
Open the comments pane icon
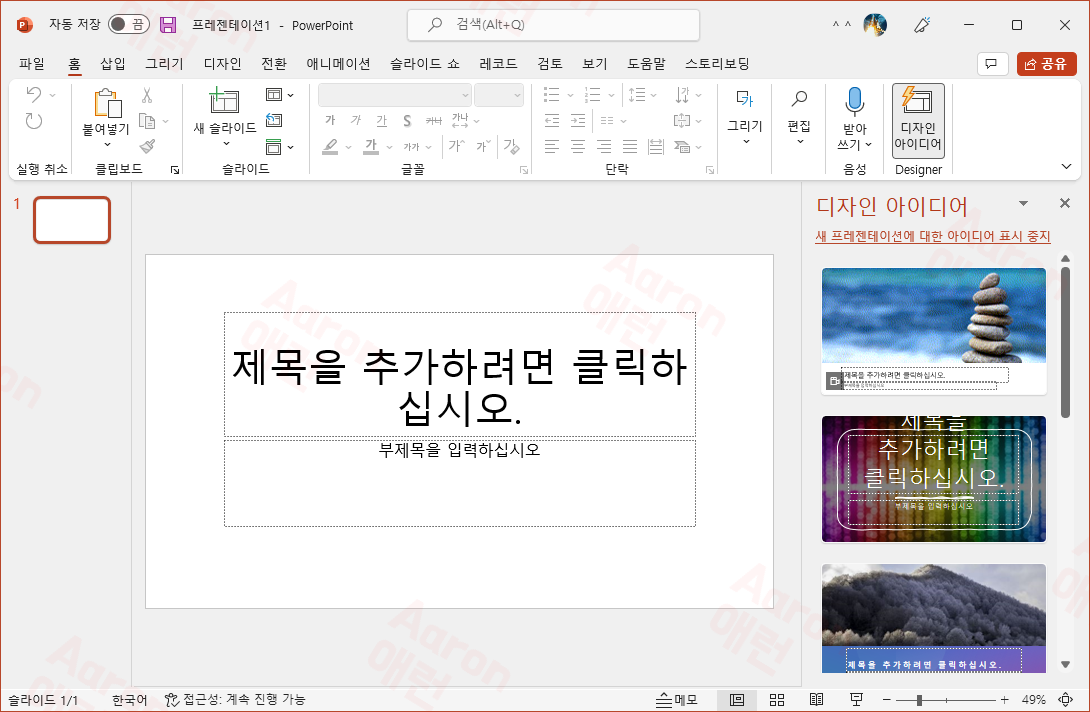[x=992, y=64]
